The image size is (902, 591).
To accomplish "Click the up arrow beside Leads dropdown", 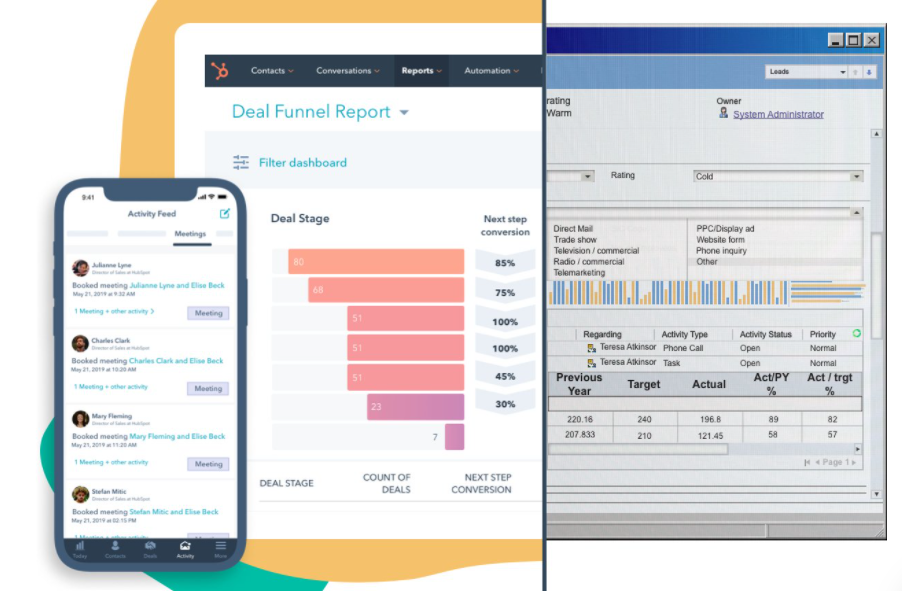I will coord(855,72).
